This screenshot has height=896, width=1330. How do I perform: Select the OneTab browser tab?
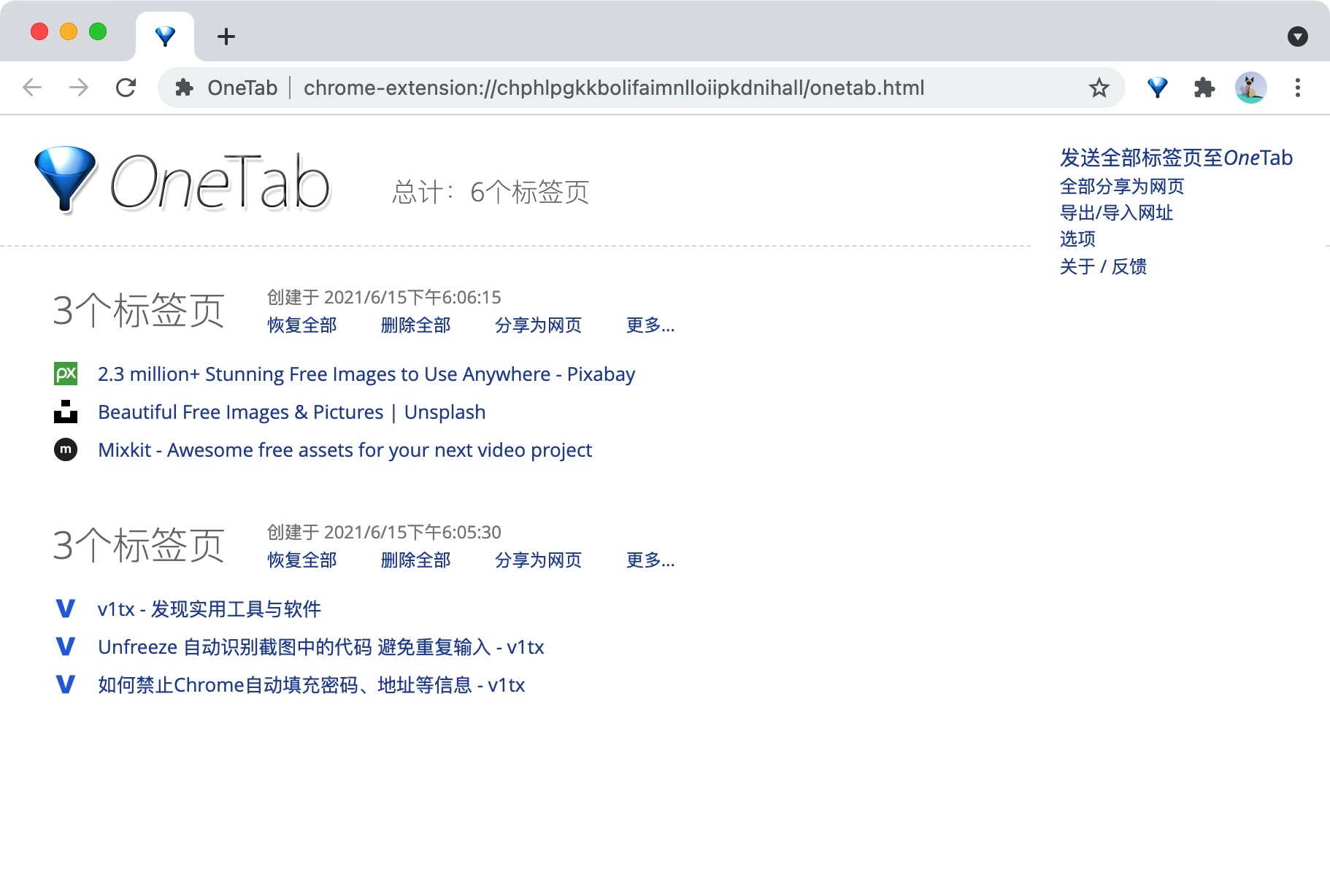point(166,36)
